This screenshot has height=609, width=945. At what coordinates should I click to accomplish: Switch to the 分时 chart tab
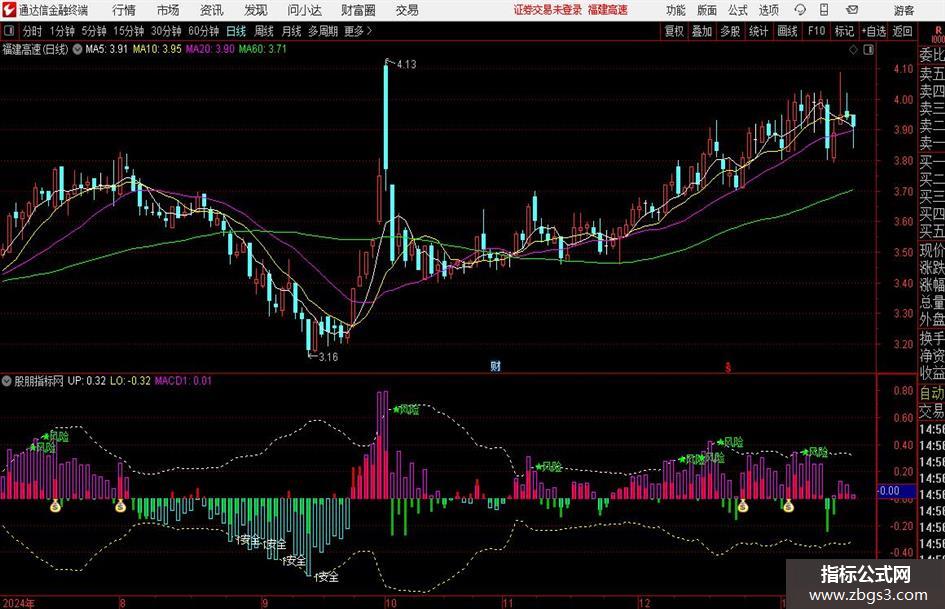point(32,31)
